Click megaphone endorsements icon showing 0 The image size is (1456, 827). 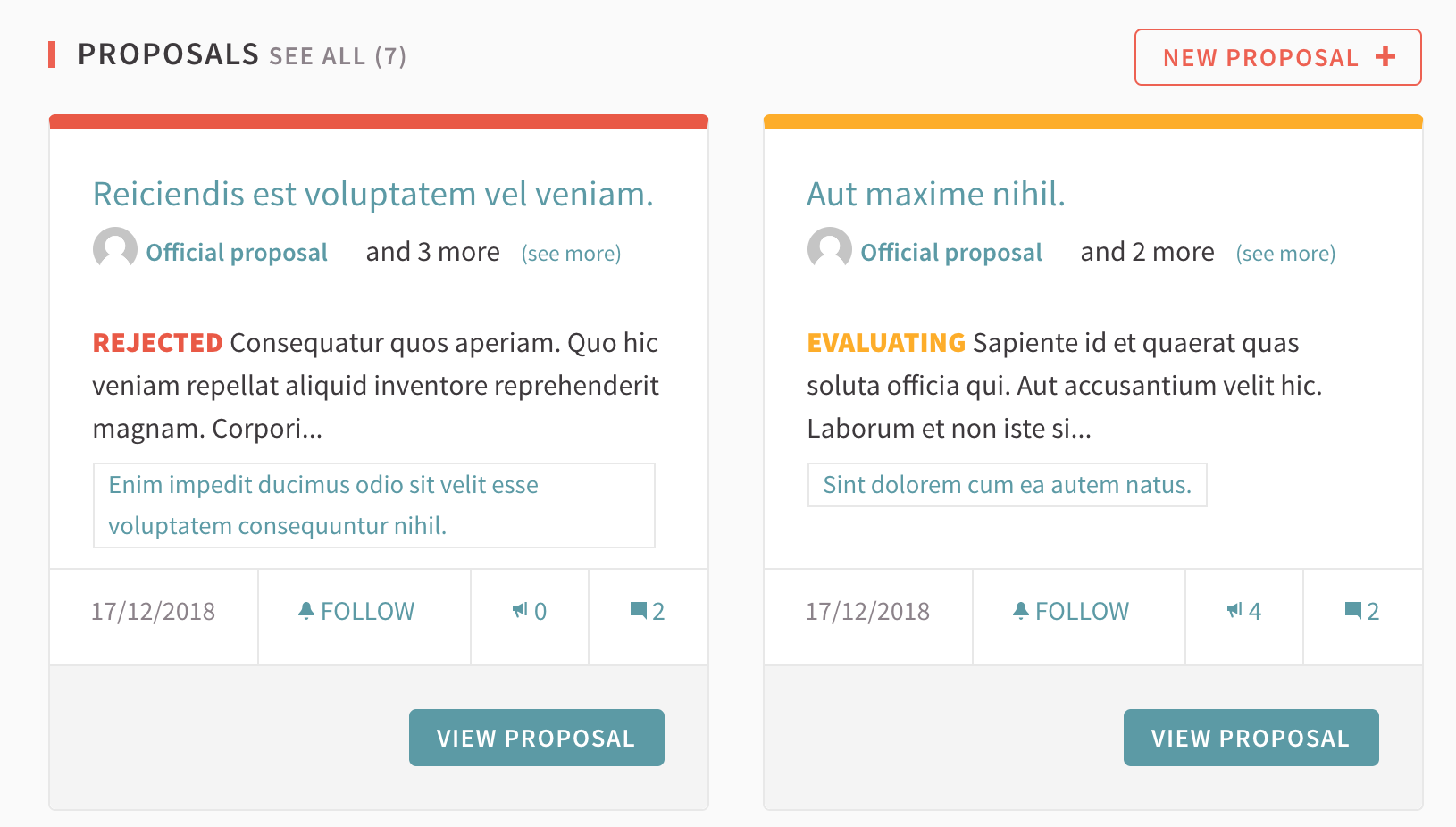pos(520,611)
